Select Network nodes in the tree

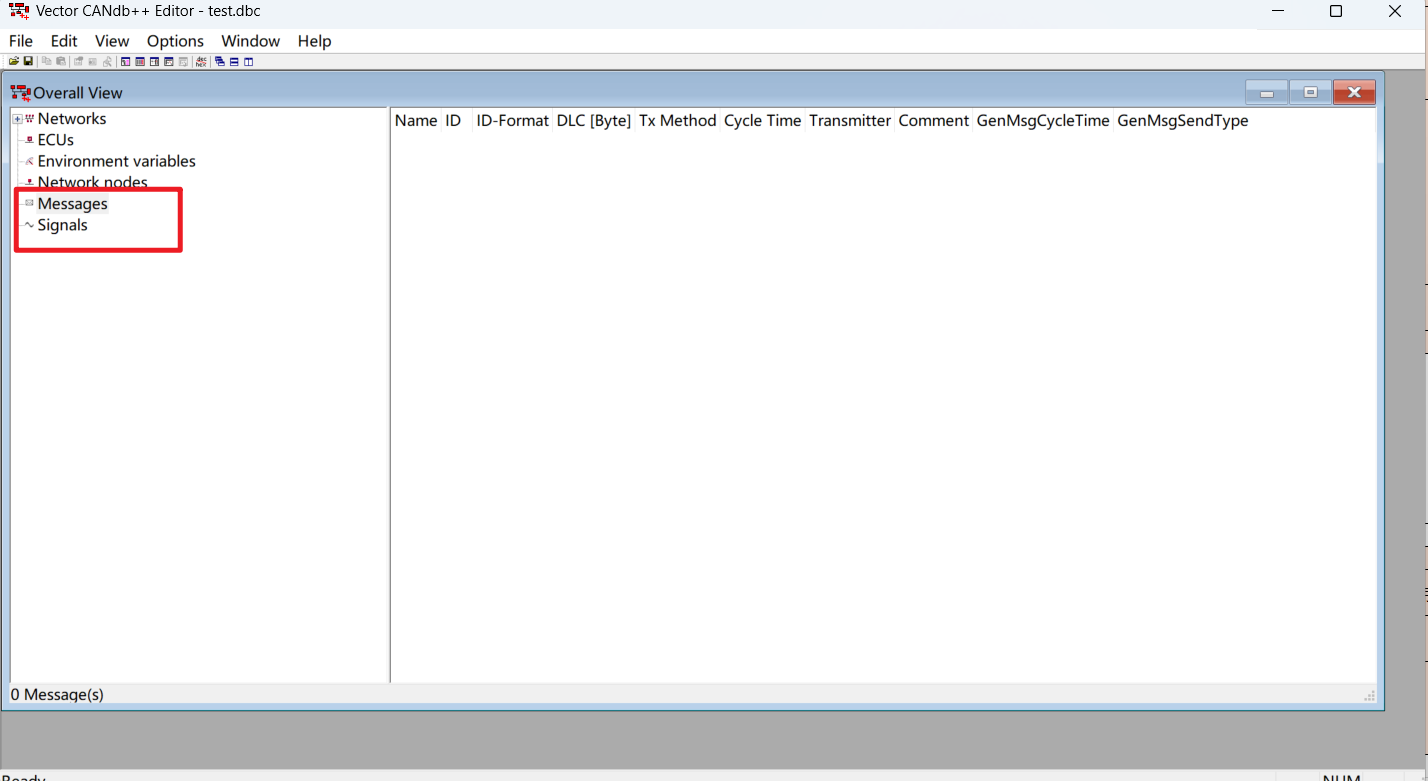coord(92,182)
